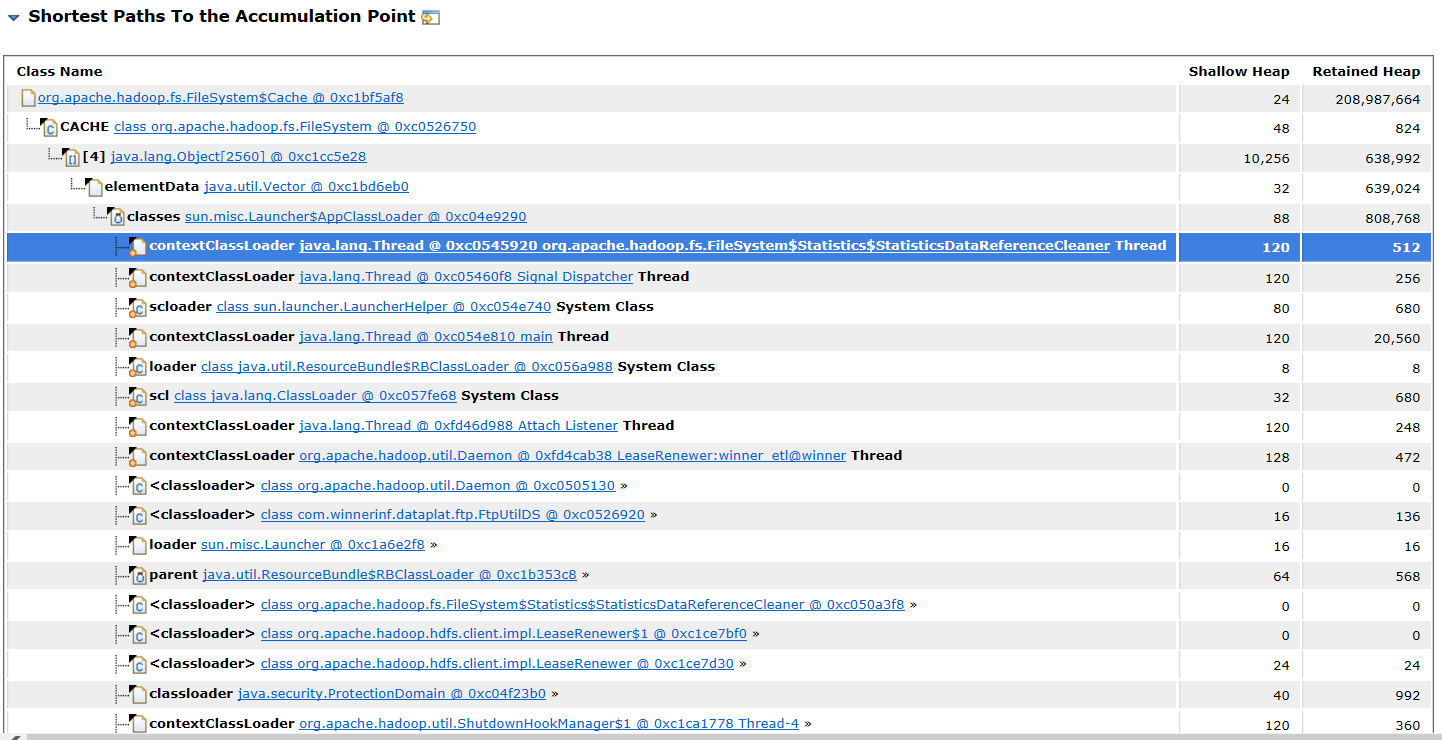Click the loader RBClassLoader class icon
Viewport: 1442px width, 740px height.
click(x=138, y=367)
